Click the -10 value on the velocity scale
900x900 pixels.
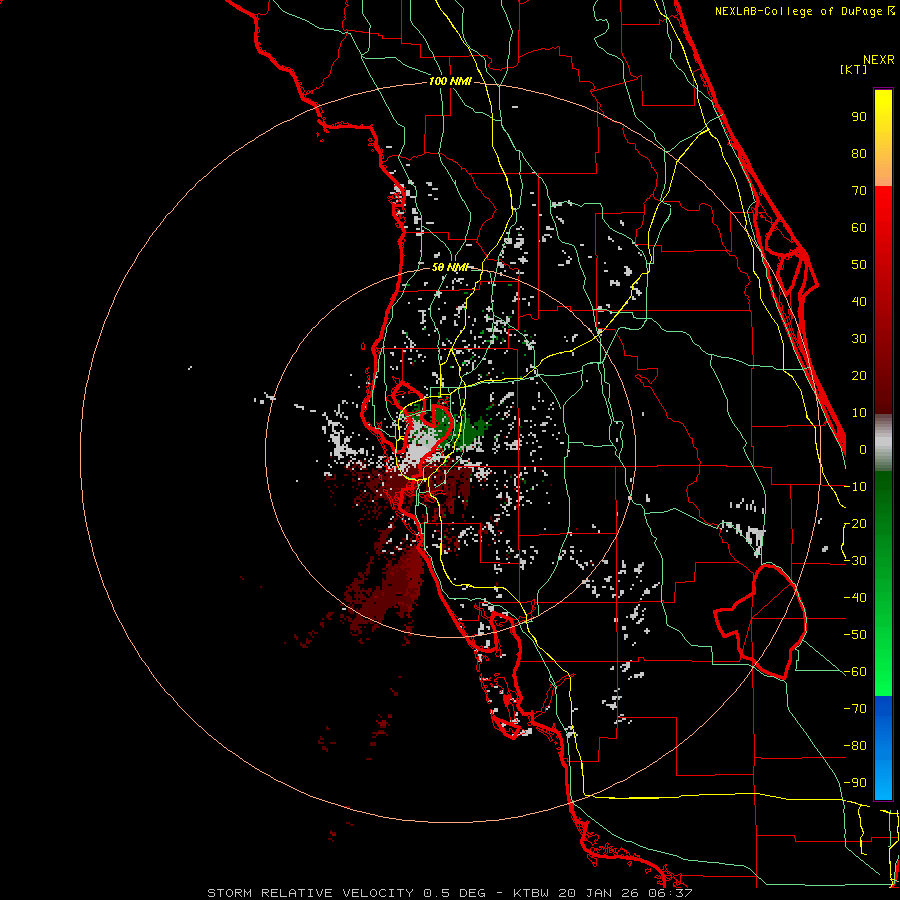855,487
